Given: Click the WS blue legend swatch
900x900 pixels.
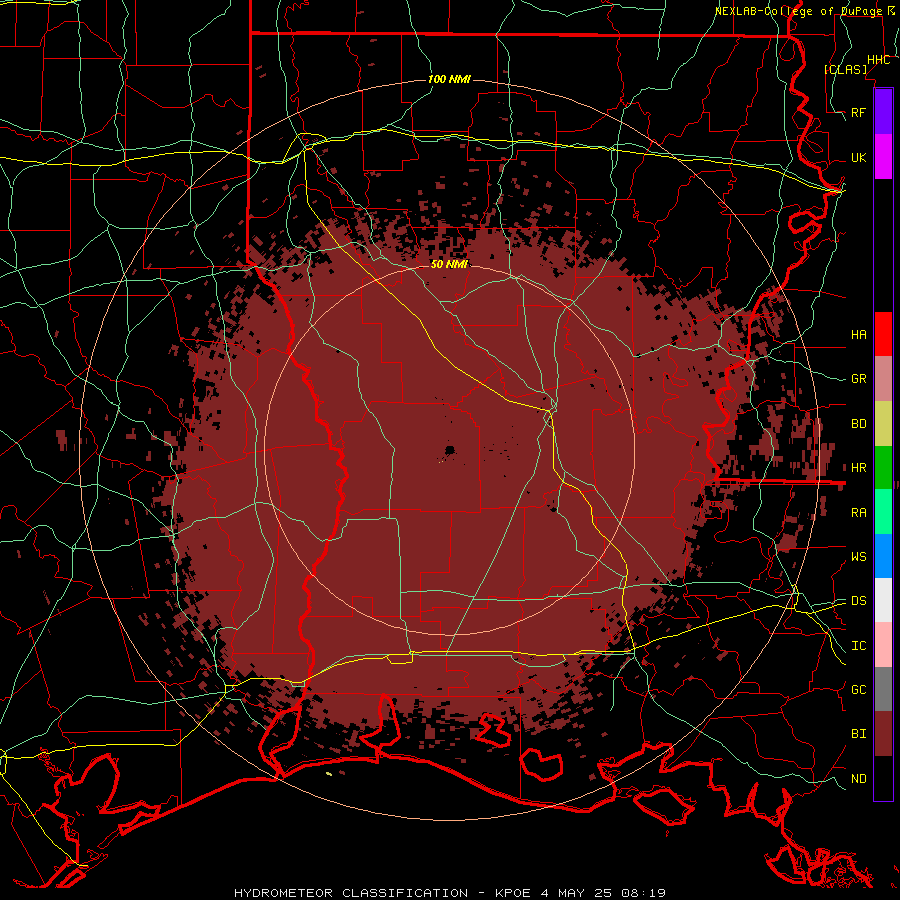Looking at the screenshot, I should point(883,556).
